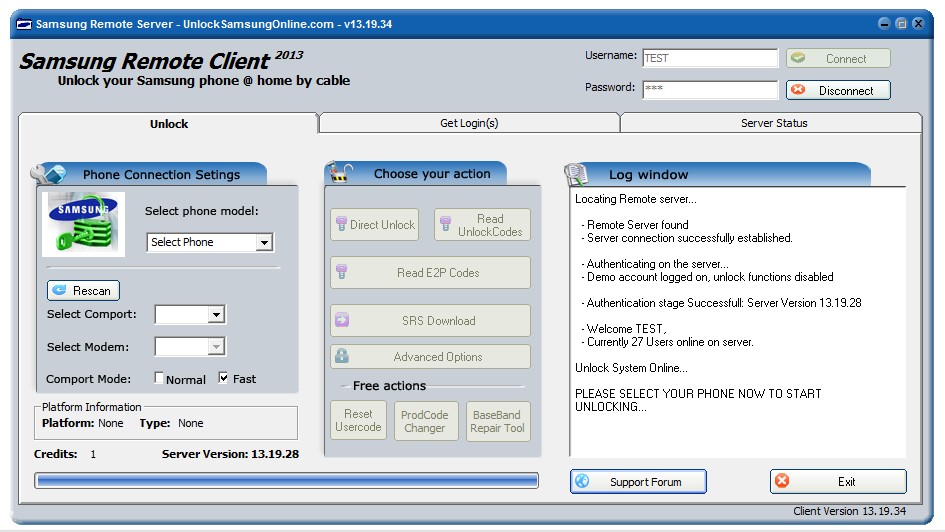Maximize the Samsung Remote Server window

(902, 23)
